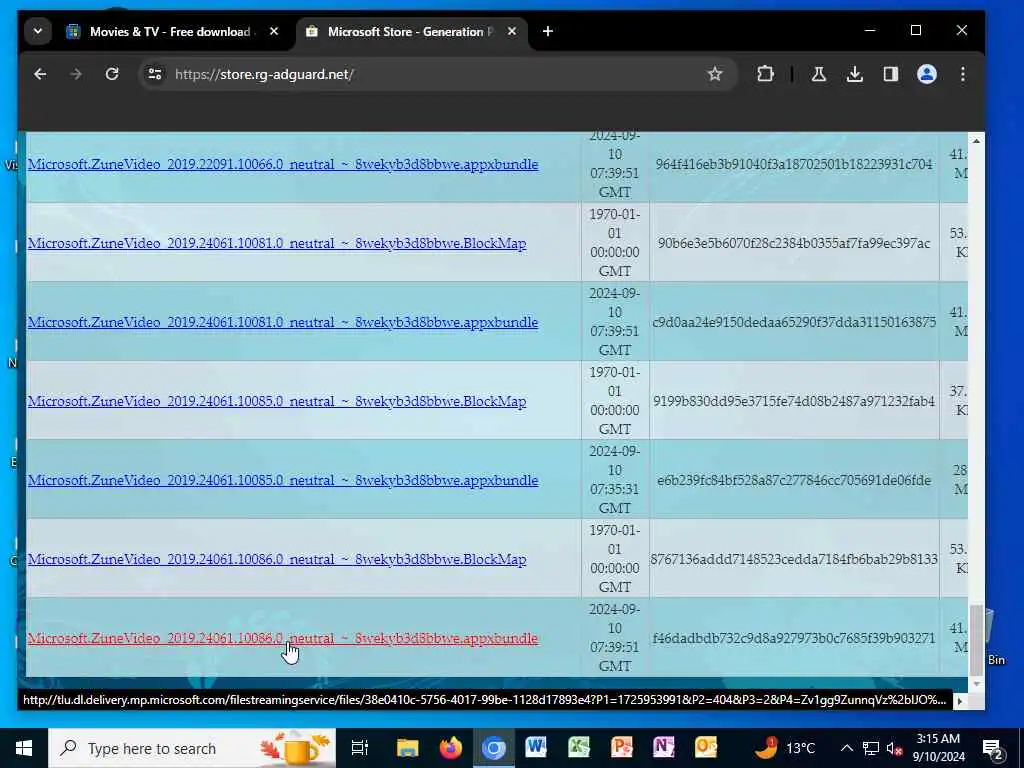Image resolution: width=1024 pixels, height=768 pixels.
Task: Bookmark this page with the star icon
Action: 715,74
